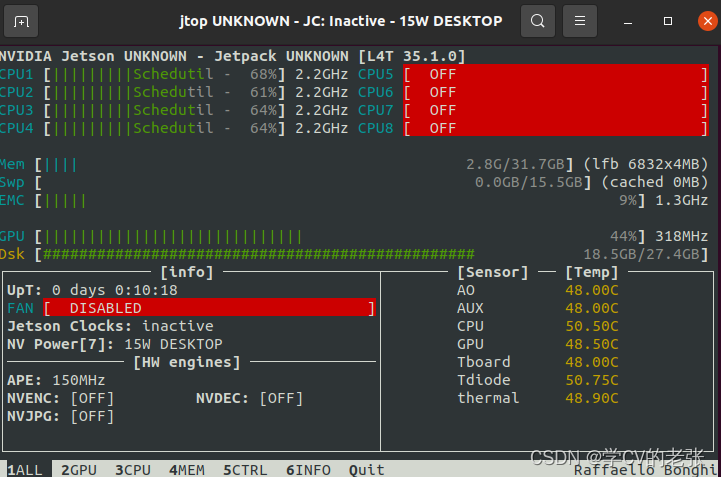Click the GPU 48.50C temperature

(x=592, y=344)
